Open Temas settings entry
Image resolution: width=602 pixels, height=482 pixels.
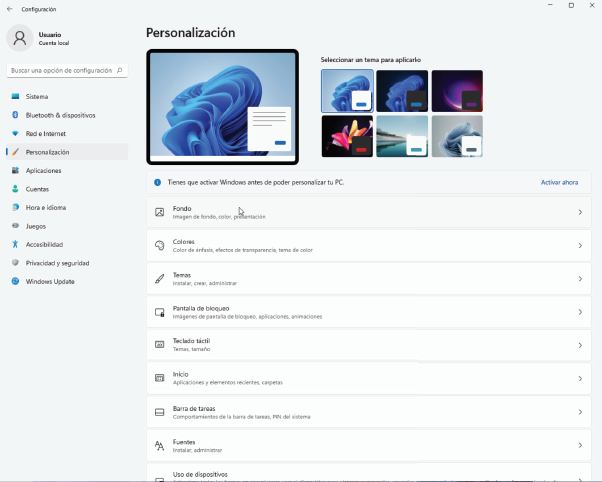pyautogui.click(x=369, y=278)
